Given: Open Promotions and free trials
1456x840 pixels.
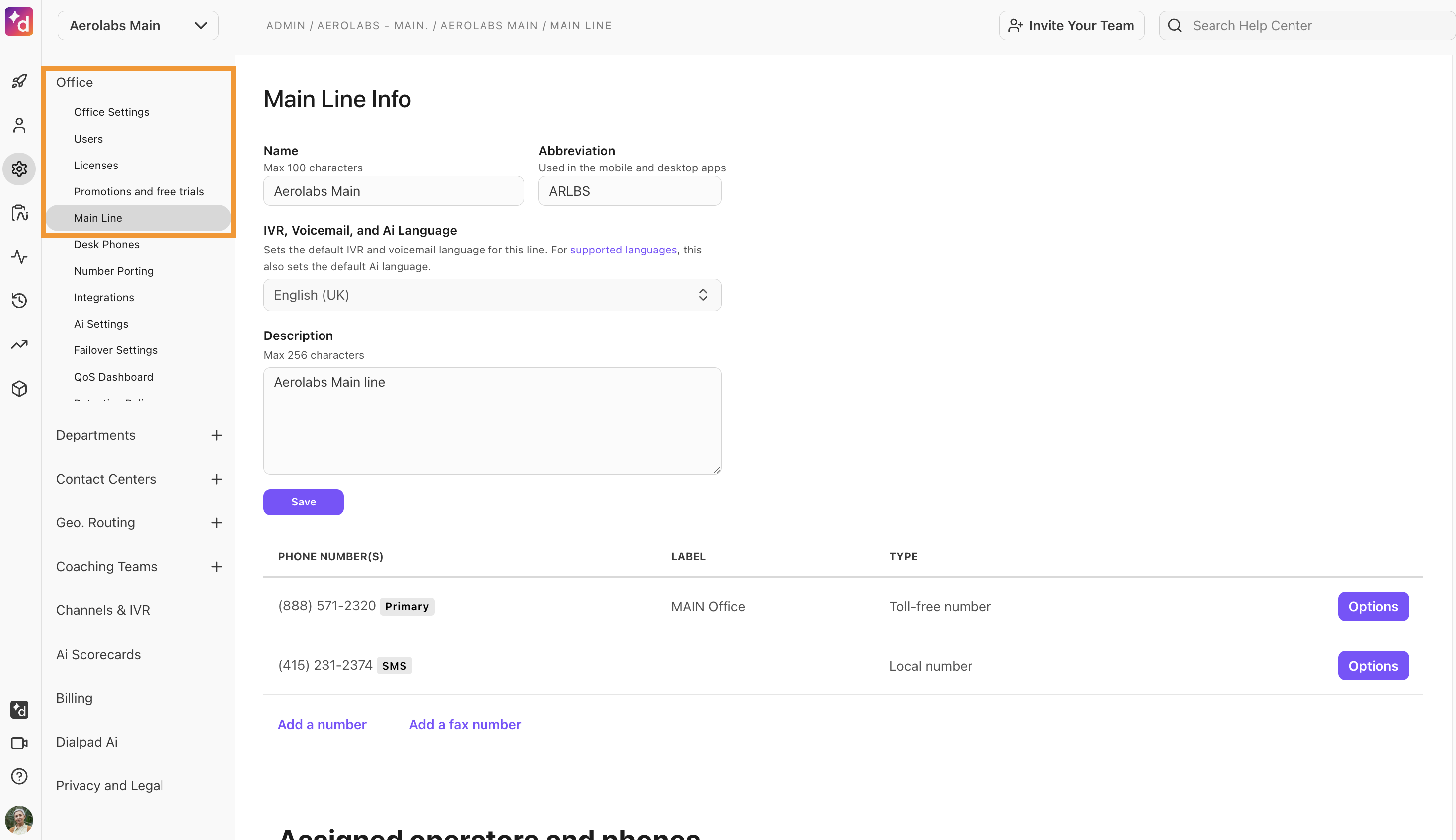Looking at the screenshot, I should tap(139, 191).
